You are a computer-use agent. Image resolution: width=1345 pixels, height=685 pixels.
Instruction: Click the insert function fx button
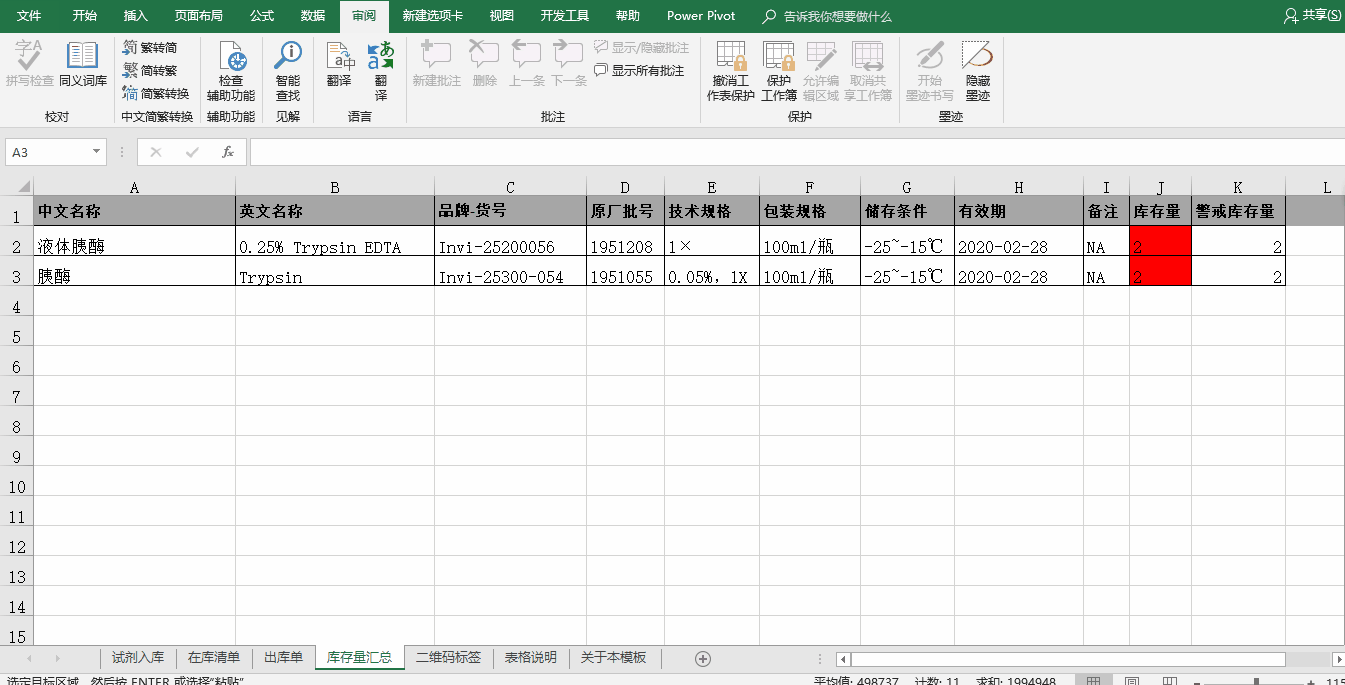point(228,152)
